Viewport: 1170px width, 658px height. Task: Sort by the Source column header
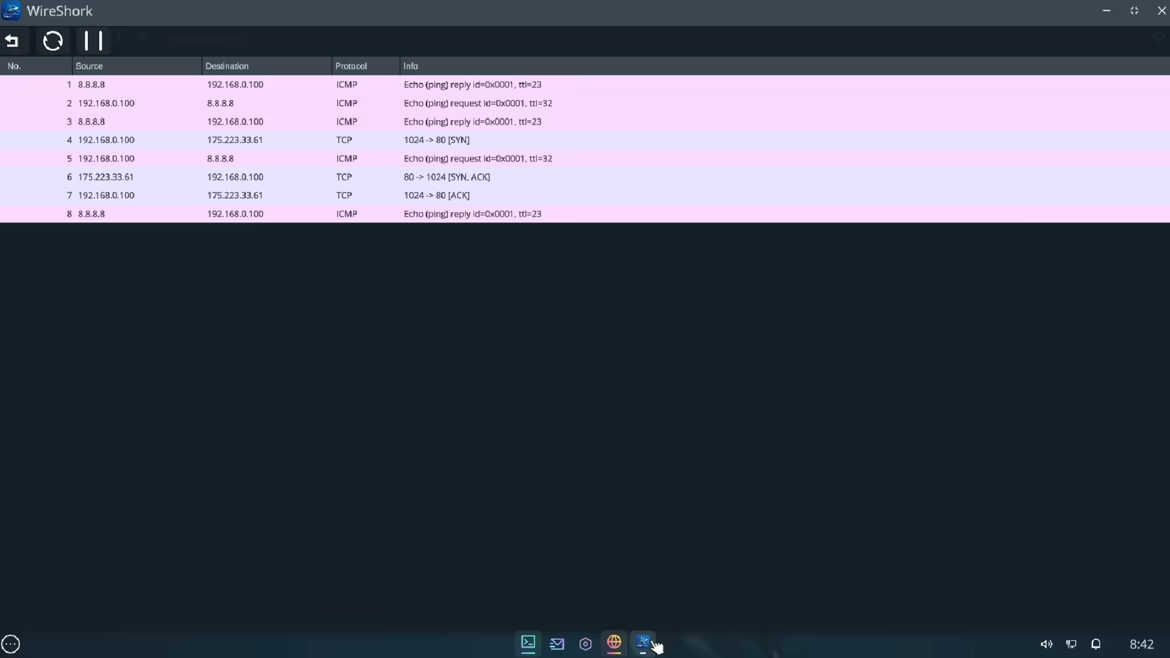(137, 66)
